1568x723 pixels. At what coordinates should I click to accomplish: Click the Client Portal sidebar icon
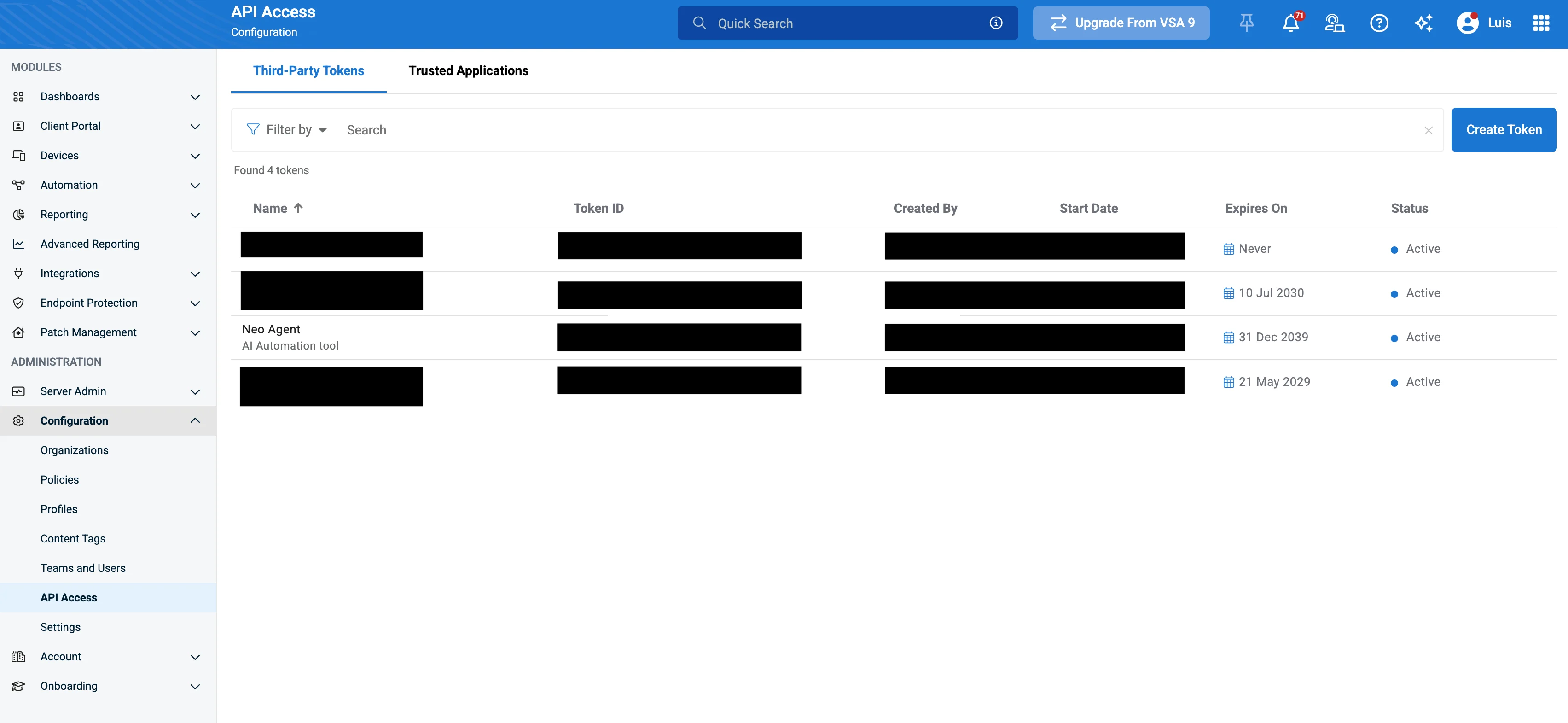click(18, 126)
